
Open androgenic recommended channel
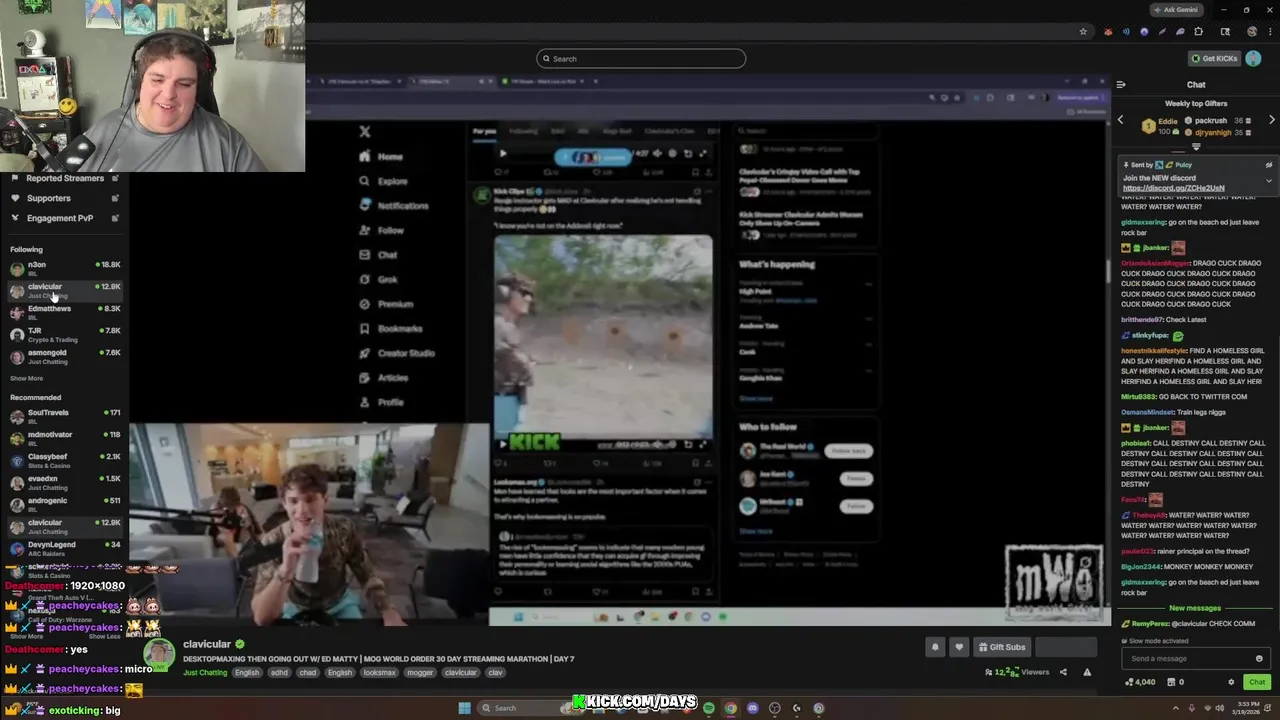[x=64, y=504]
